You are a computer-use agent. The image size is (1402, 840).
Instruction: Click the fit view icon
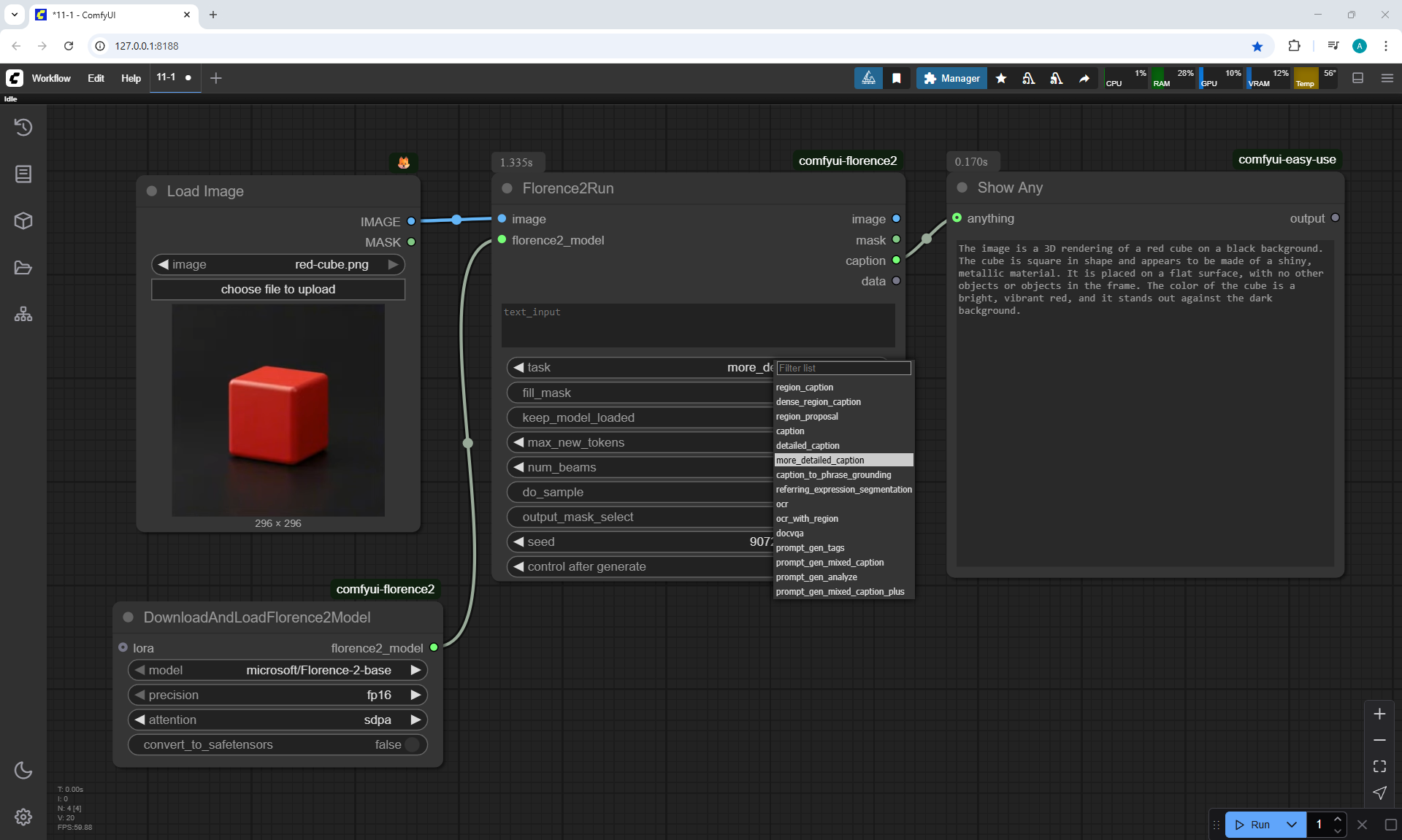click(x=1379, y=766)
